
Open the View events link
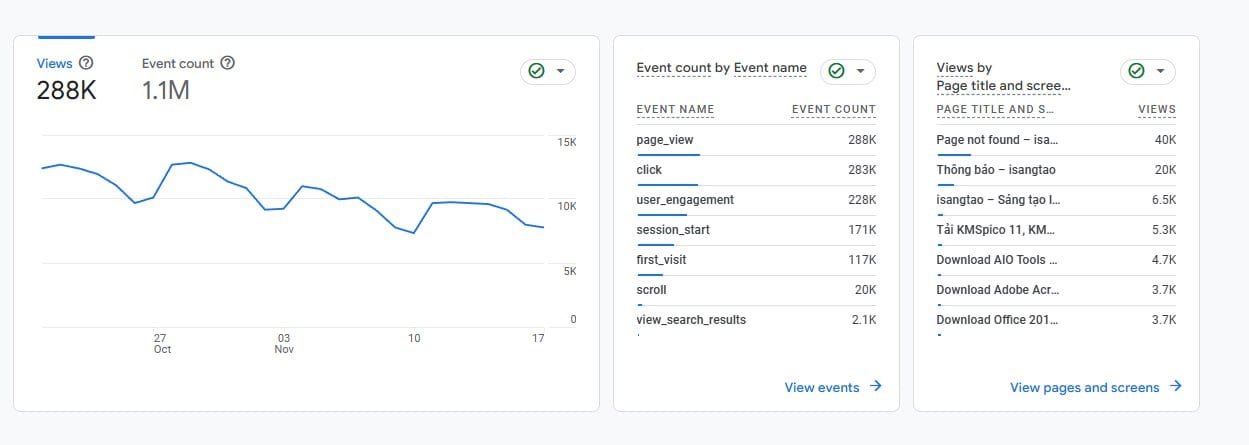tap(822, 387)
